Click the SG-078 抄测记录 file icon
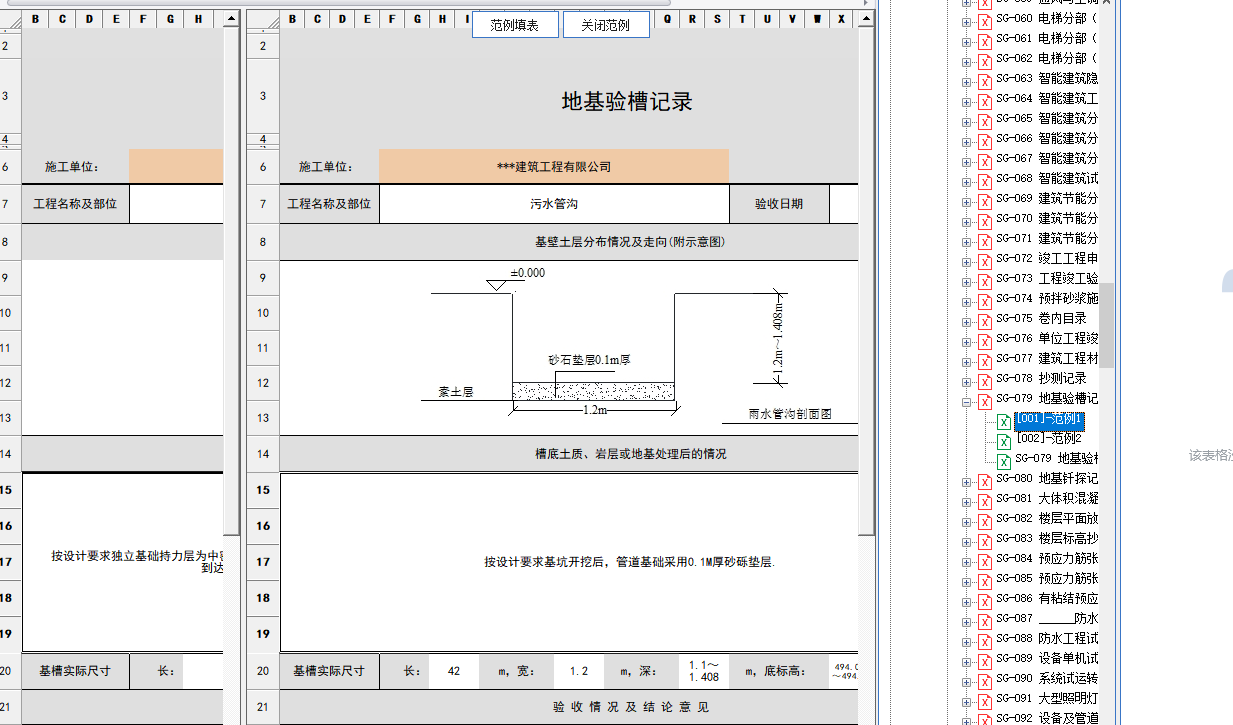Screen dimensions: 1233x725 [984, 381]
